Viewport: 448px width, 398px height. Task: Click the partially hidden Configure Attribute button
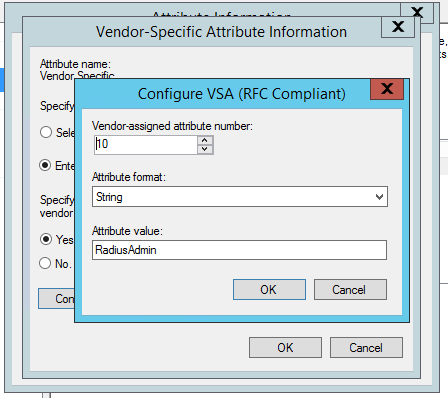pos(56,298)
